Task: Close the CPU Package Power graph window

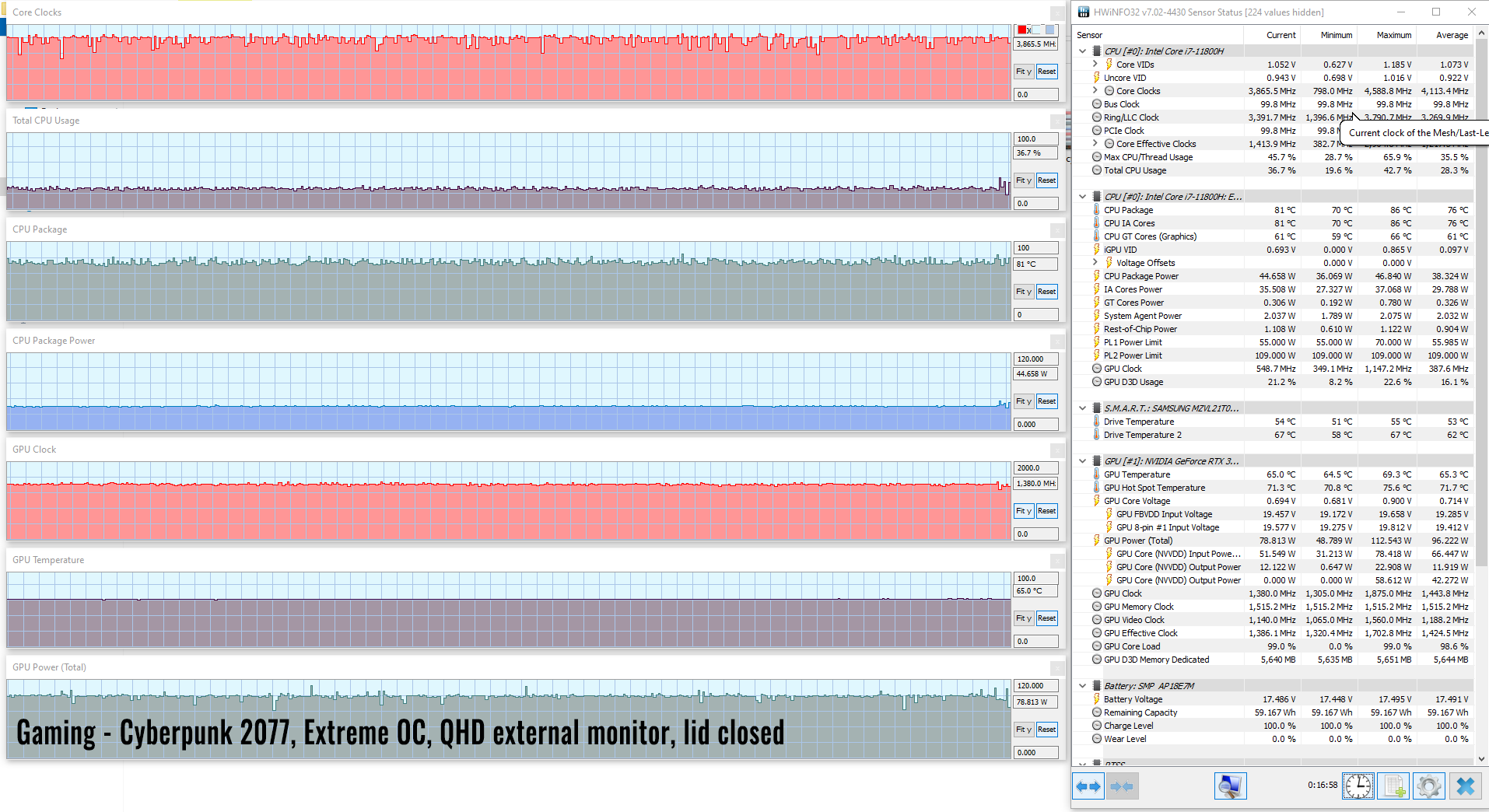Action: (1057, 341)
